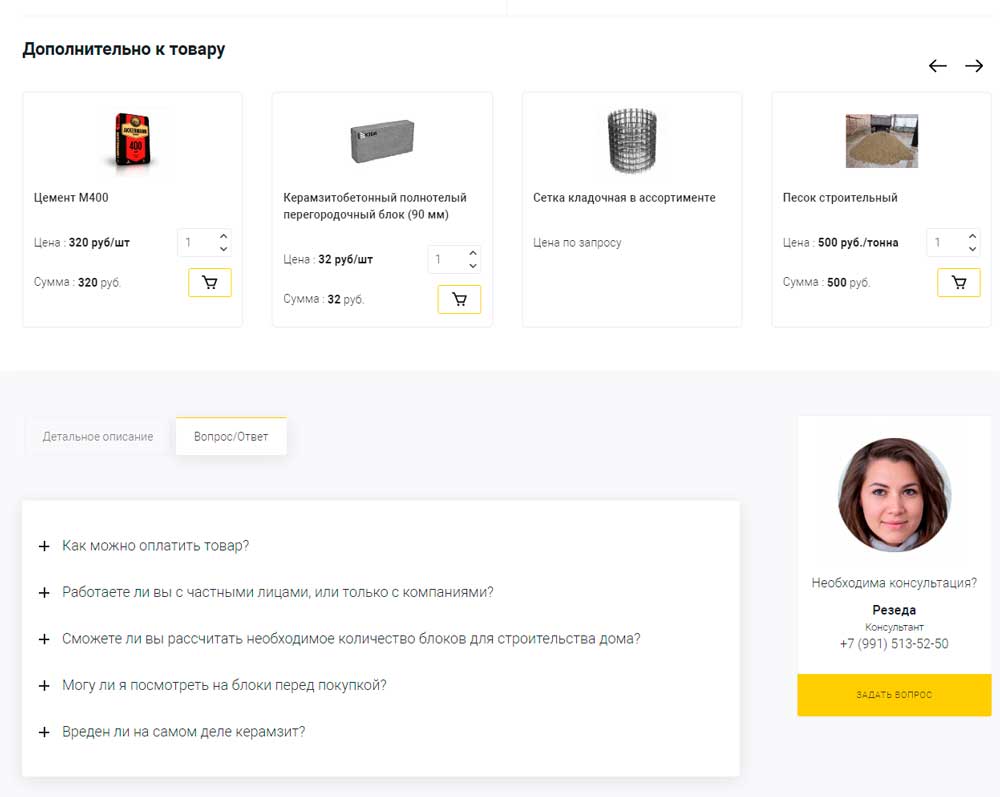
Task: Add Песок строительный to cart
Action: [x=958, y=283]
